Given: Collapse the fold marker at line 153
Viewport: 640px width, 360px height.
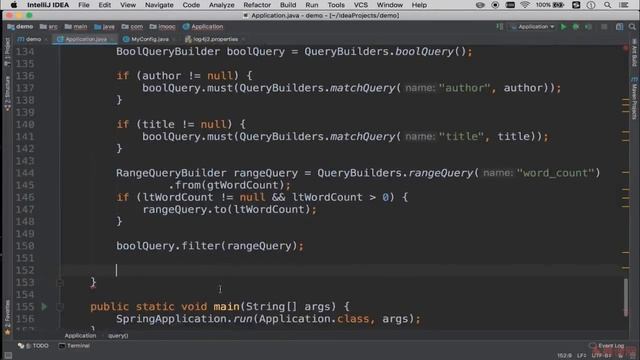Looking at the screenshot, I should pos(60,282).
